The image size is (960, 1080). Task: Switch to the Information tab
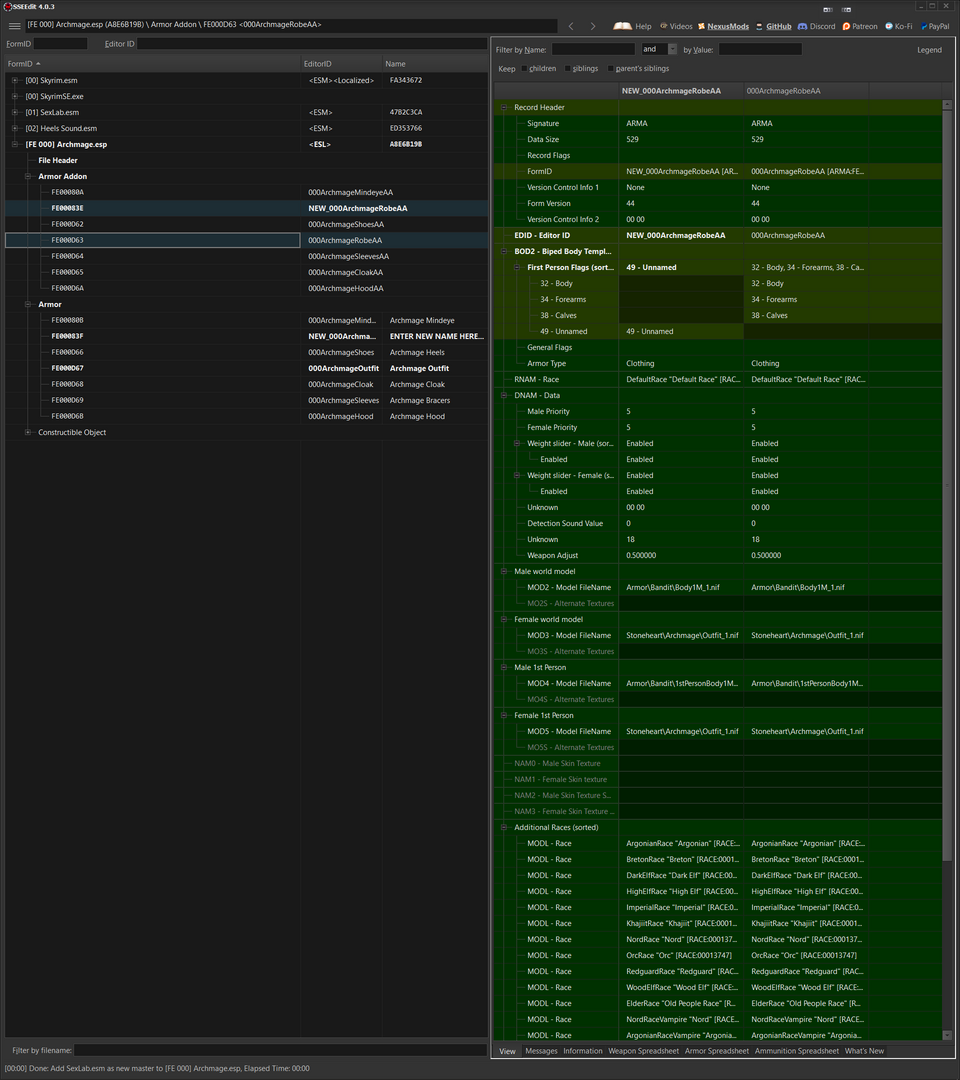(583, 1051)
